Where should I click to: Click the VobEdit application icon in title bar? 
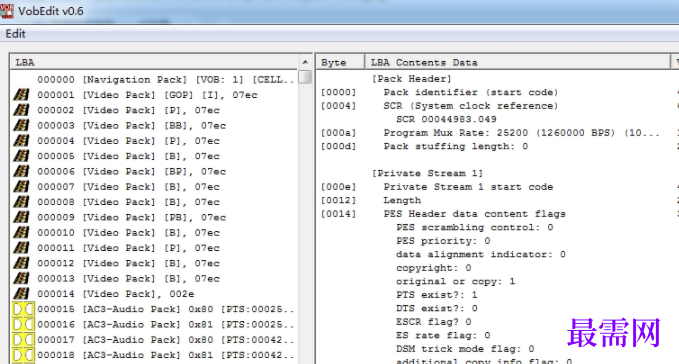pyautogui.click(x=7, y=11)
